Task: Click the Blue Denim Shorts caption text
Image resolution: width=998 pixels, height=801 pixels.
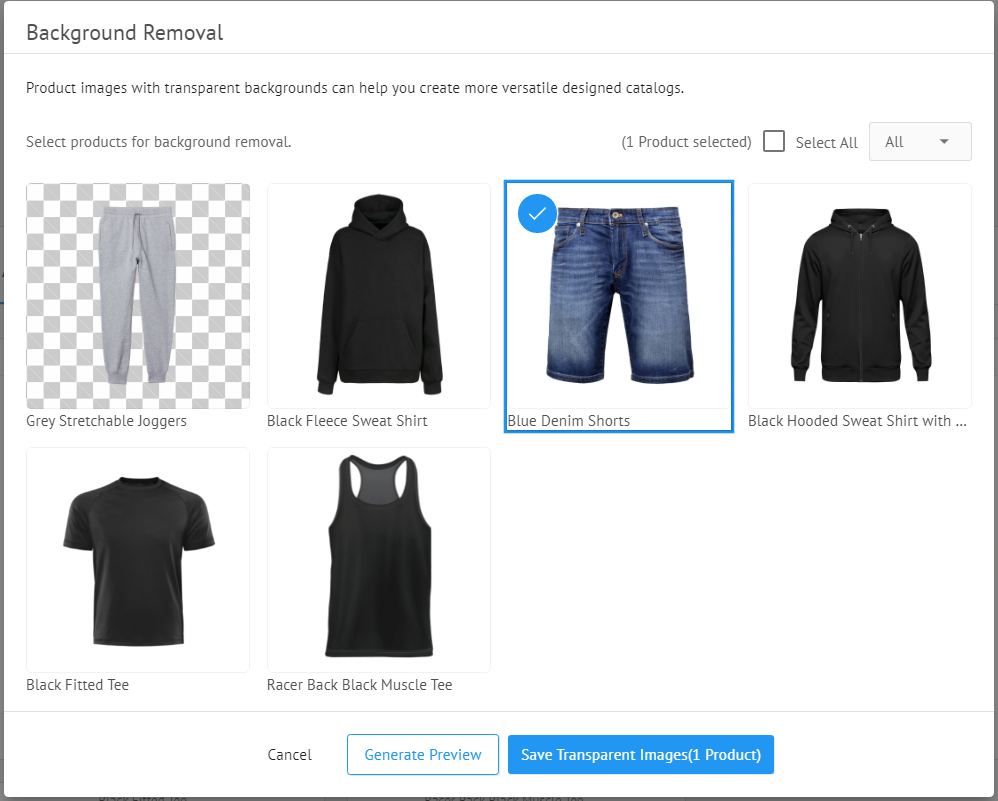Action: coord(569,421)
